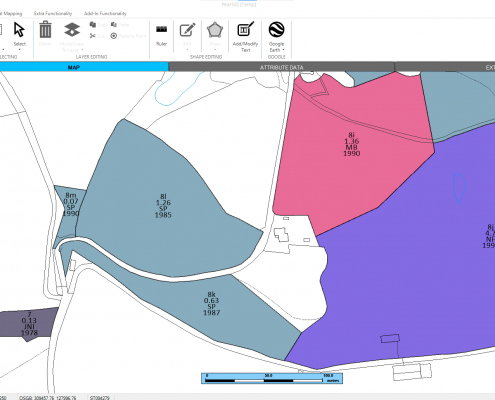
Task: Open the Select tool dropdown arrow
Action: click(x=19, y=50)
